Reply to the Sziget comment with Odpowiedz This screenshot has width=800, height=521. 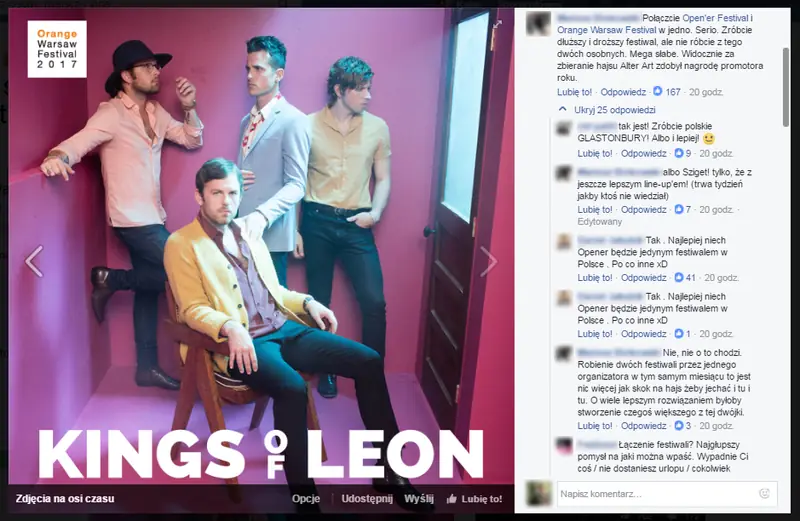pos(643,209)
